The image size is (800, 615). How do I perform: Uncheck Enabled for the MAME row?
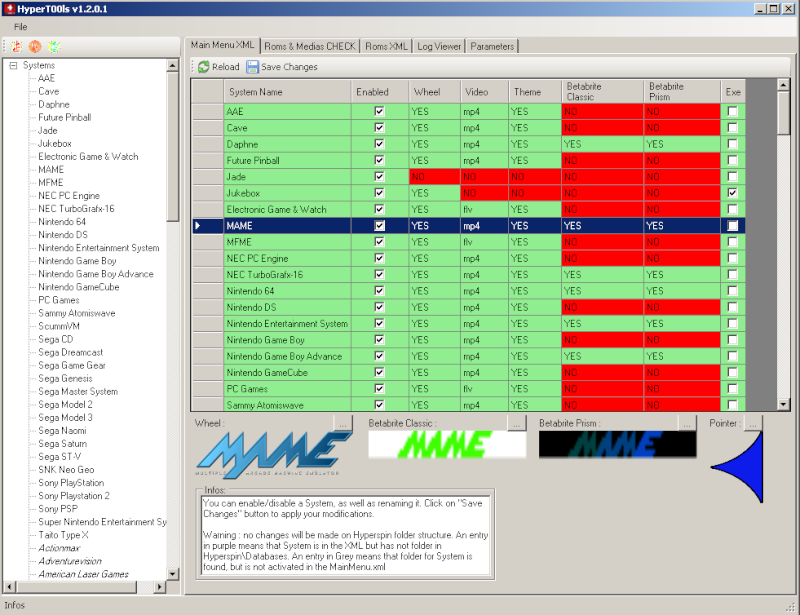tap(379, 226)
